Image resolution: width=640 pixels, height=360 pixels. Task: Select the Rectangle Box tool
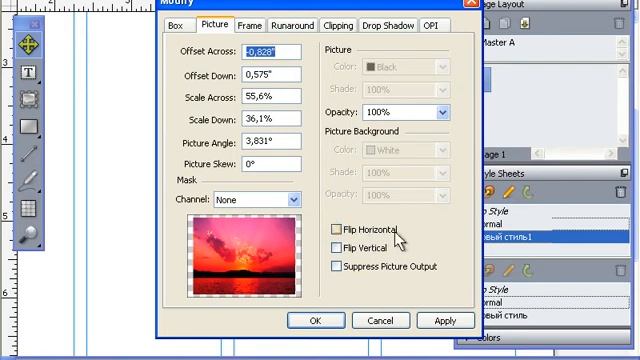[x=29, y=127]
